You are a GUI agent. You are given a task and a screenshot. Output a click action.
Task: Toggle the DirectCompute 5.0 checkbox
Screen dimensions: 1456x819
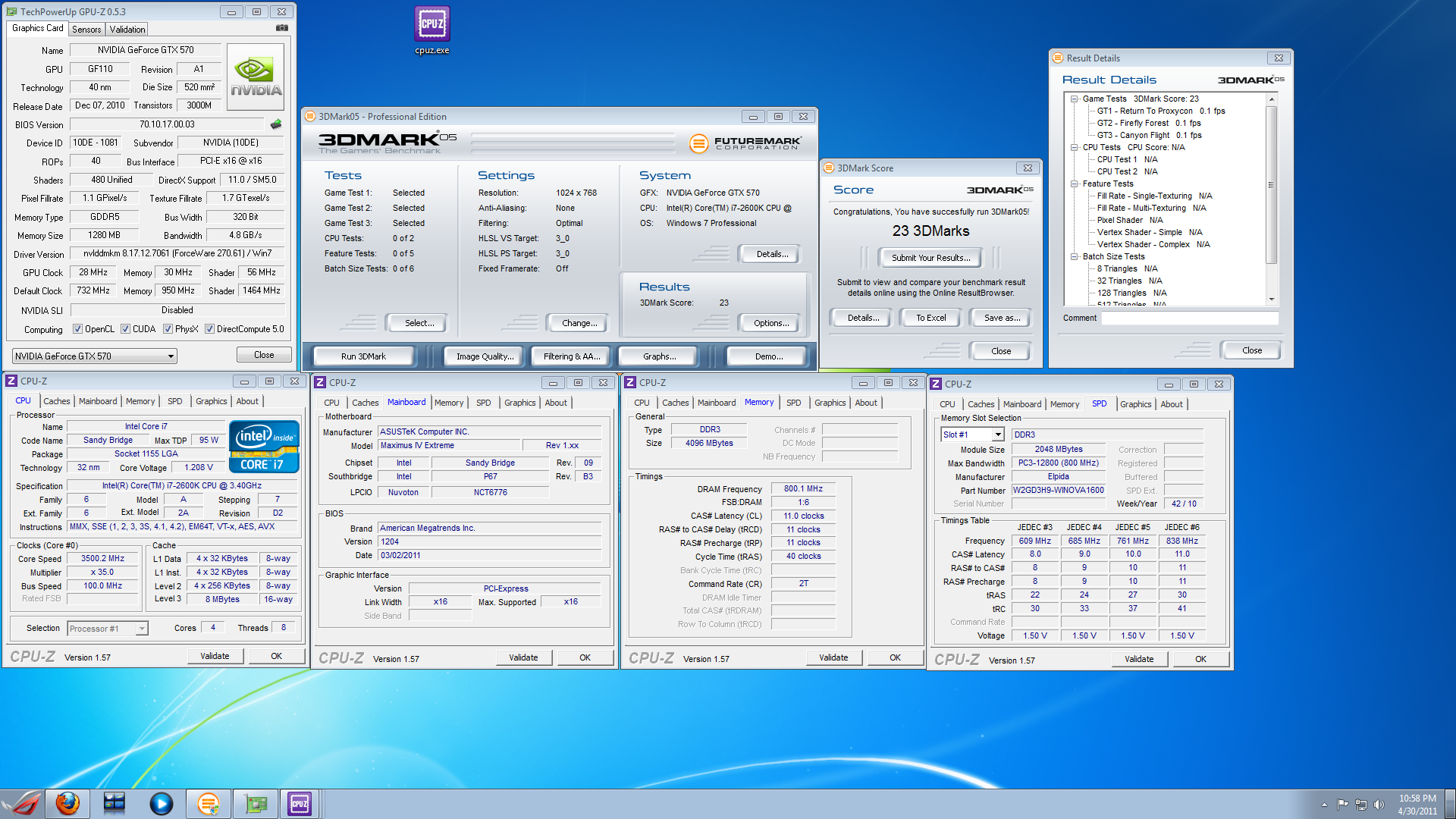[209, 329]
